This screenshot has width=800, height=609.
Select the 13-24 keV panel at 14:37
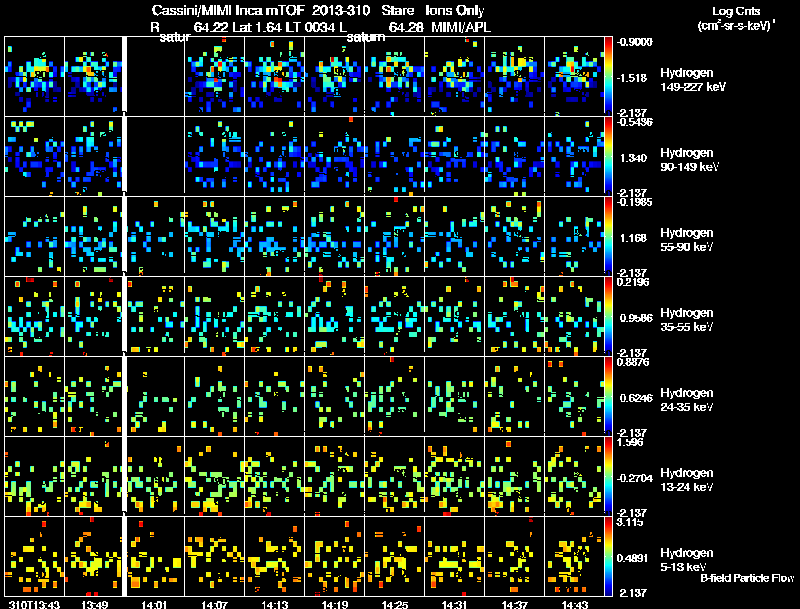pyautogui.click(x=514, y=476)
